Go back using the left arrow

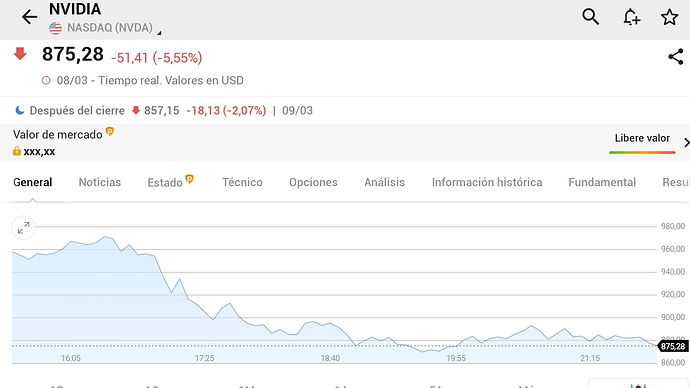(29, 17)
